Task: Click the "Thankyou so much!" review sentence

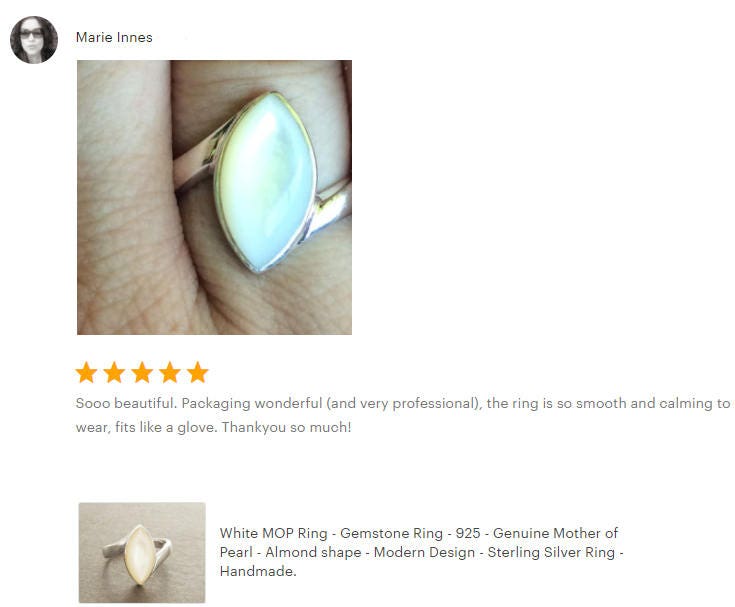Action: tap(286, 427)
